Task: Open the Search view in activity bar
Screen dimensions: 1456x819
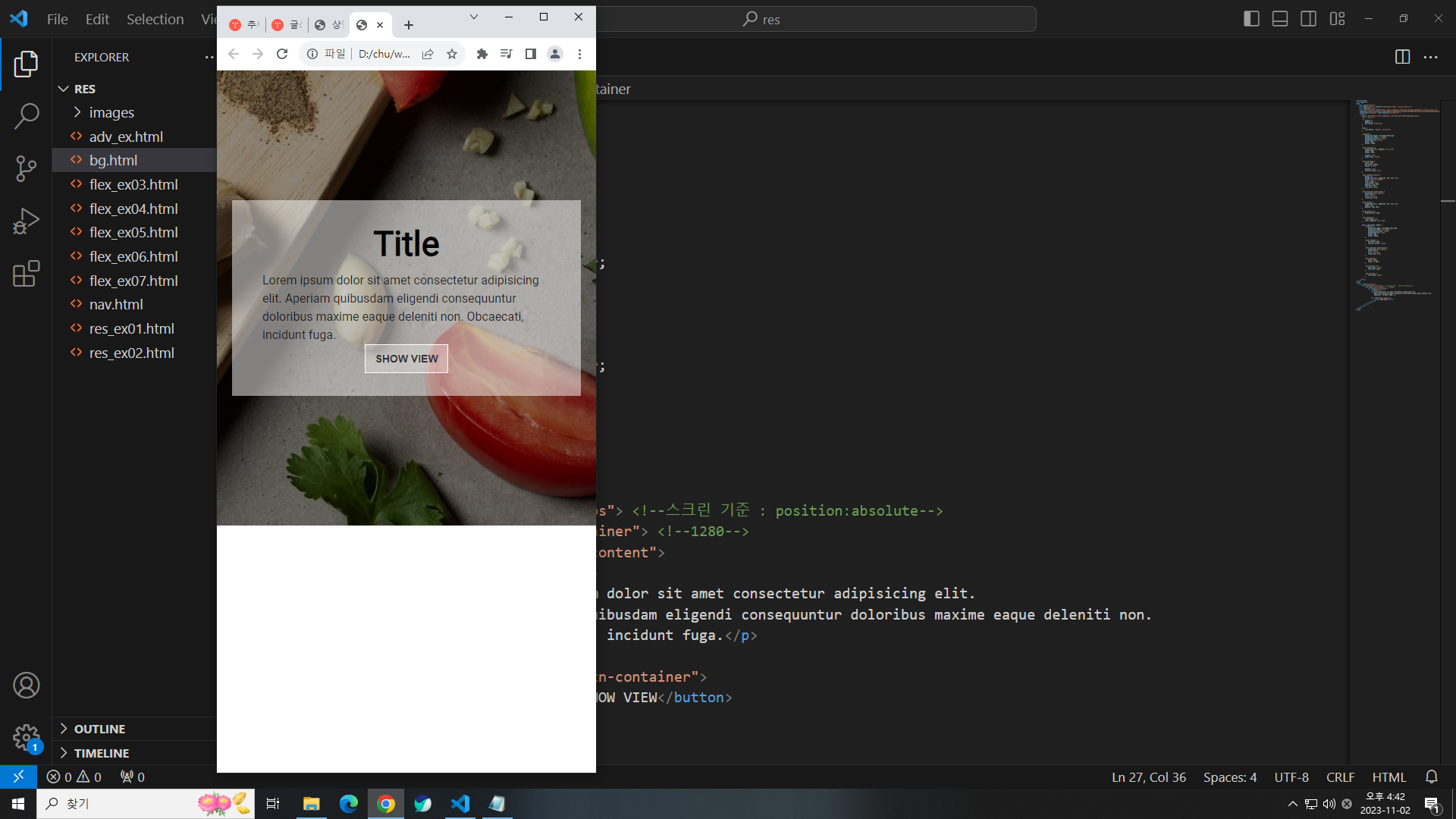Action: (26, 116)
